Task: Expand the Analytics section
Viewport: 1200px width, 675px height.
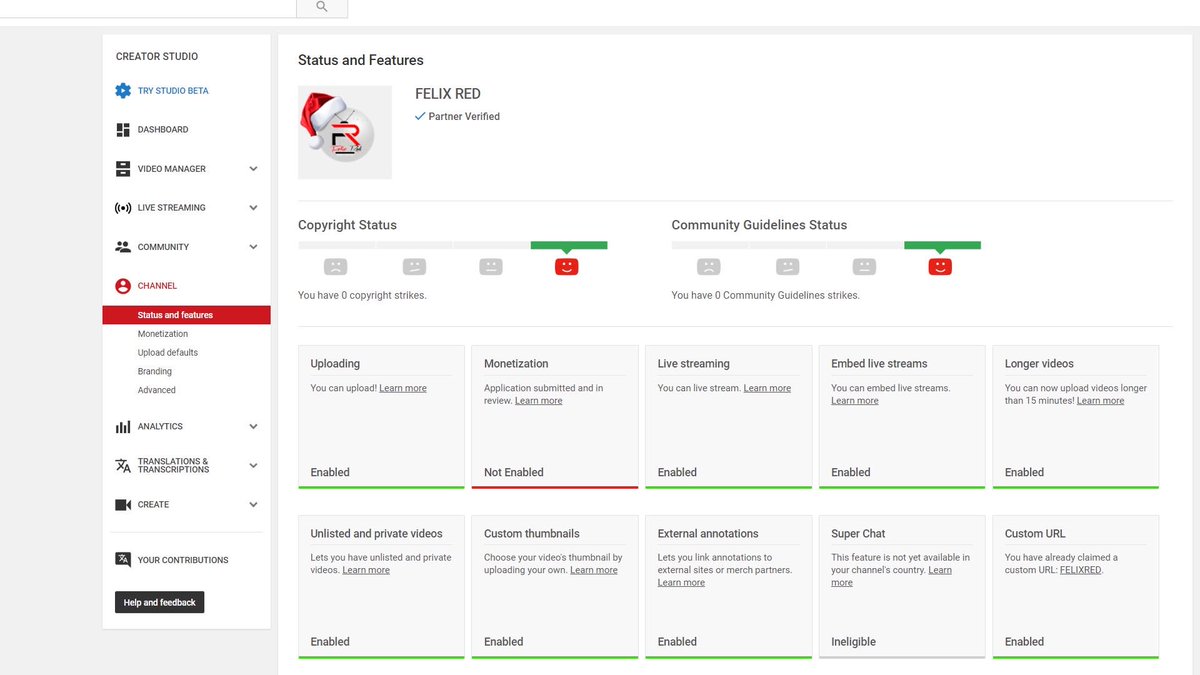Action: click(x=253, y=427)
